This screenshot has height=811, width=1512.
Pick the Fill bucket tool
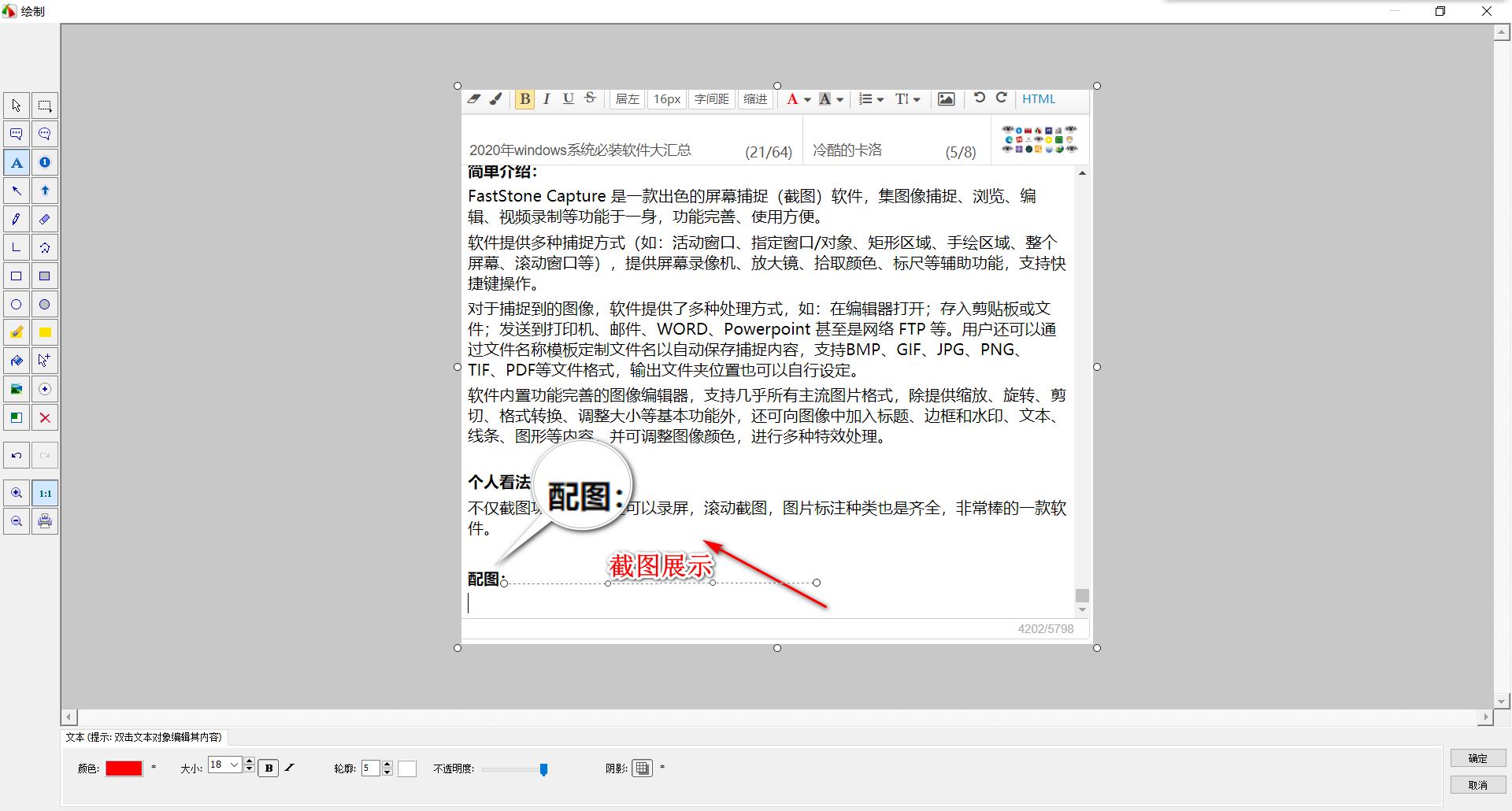(17, 361)
